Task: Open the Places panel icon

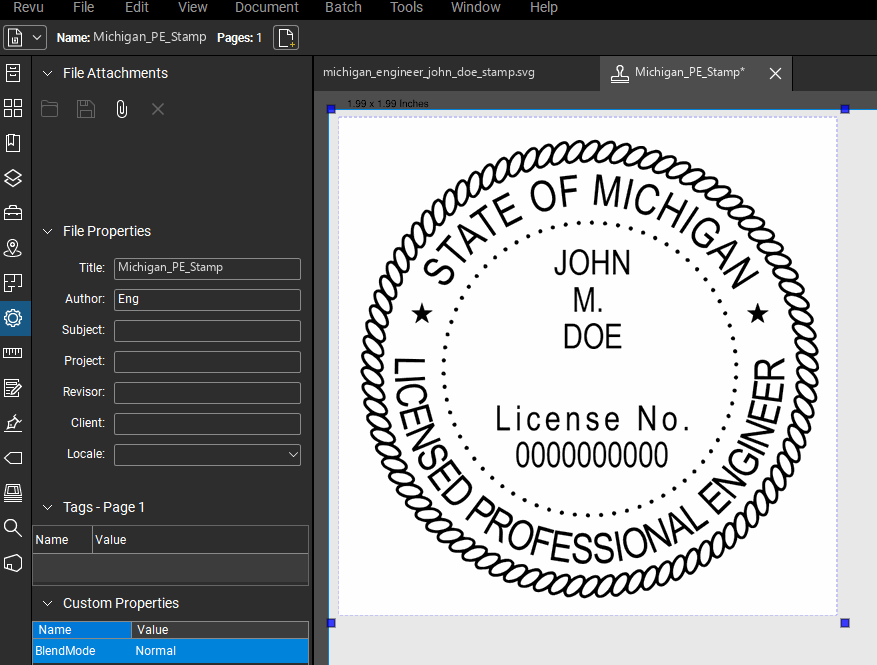Action: click(x=13, y=248)
